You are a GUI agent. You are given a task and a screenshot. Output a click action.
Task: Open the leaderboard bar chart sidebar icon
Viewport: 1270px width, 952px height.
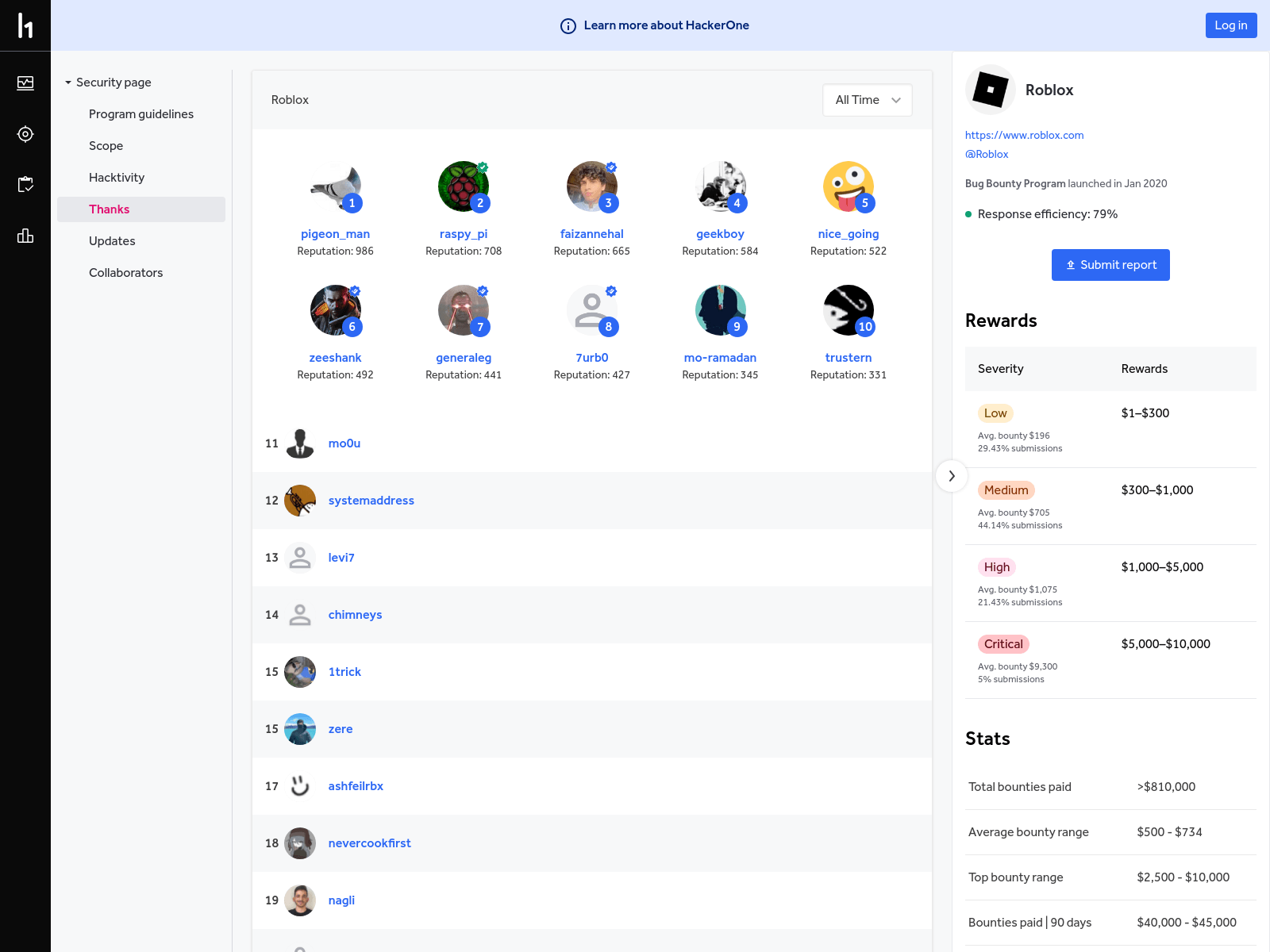pos(25,236)
